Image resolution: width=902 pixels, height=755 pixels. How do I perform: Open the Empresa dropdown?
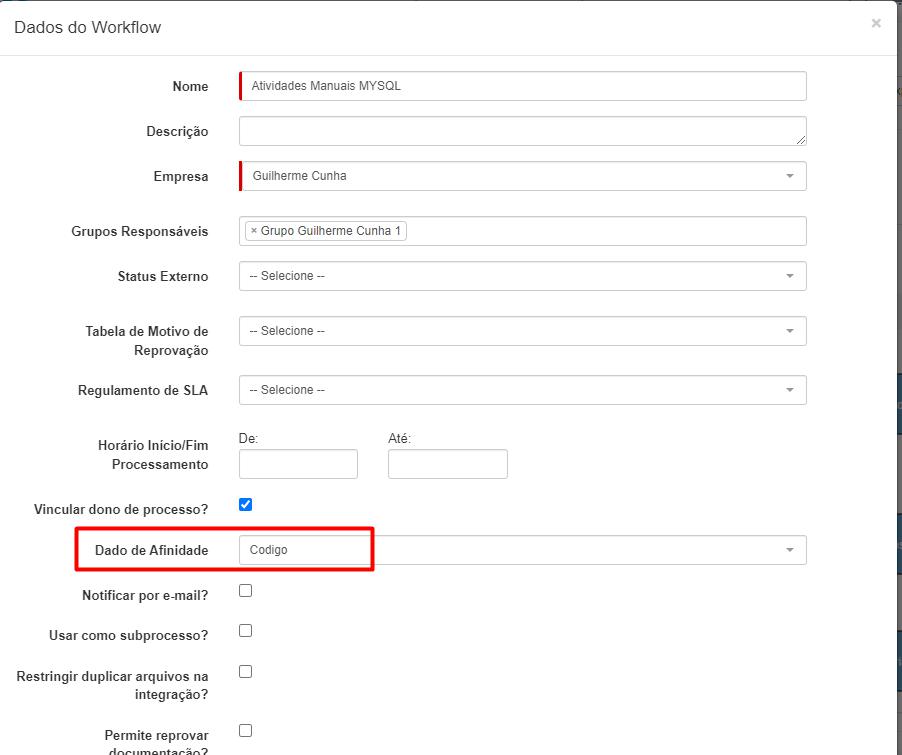522,176
